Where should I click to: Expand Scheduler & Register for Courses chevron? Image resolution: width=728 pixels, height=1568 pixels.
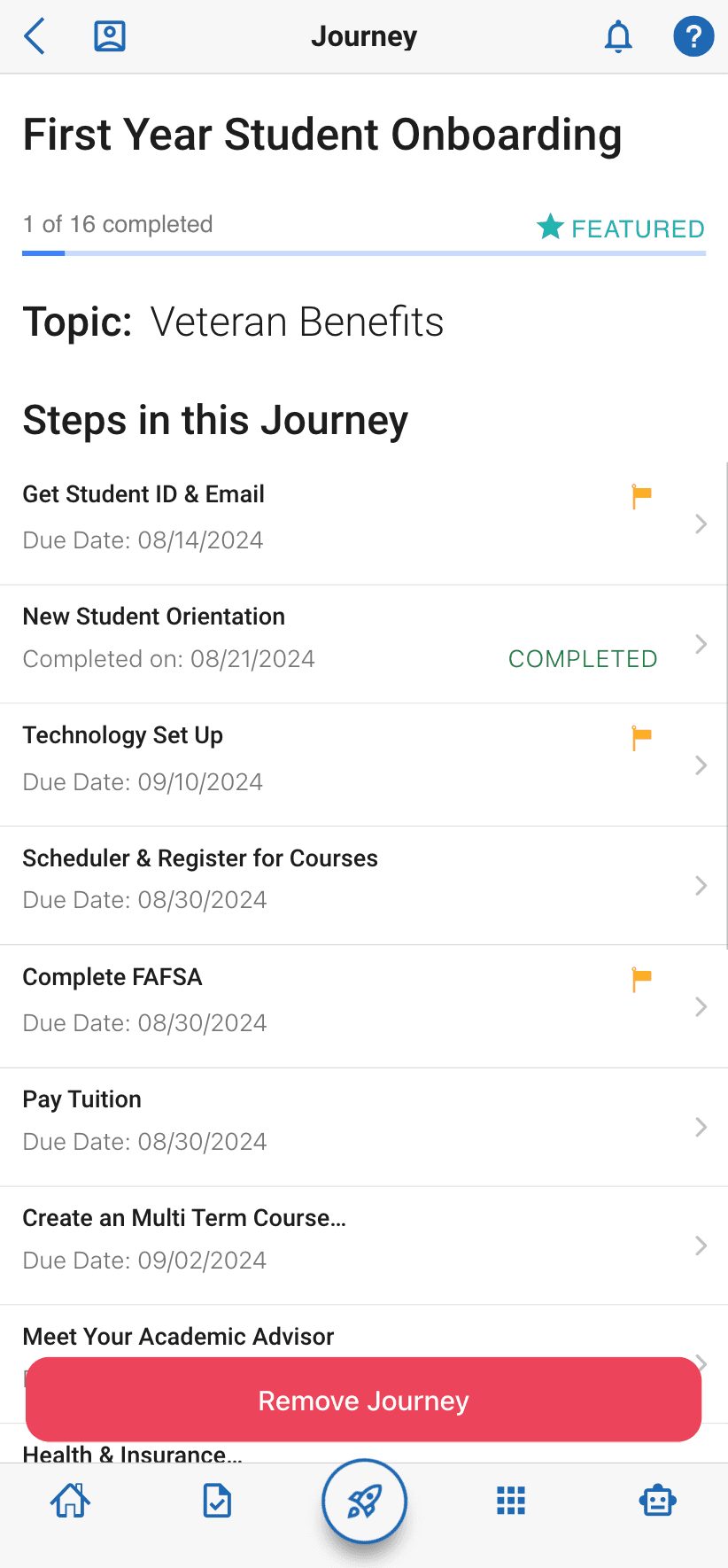click(x=701, y=886)
